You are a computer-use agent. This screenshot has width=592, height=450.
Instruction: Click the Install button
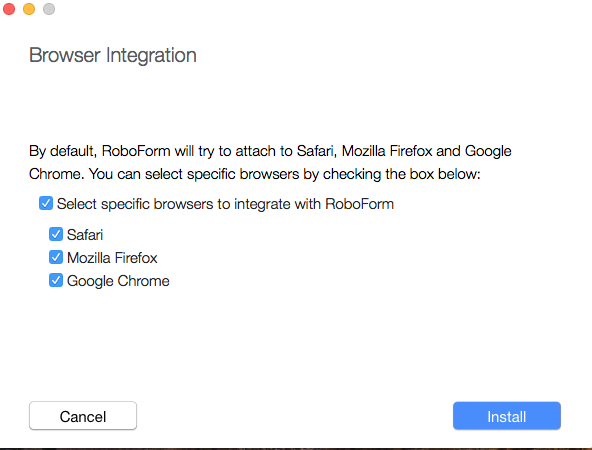[507, 416]
